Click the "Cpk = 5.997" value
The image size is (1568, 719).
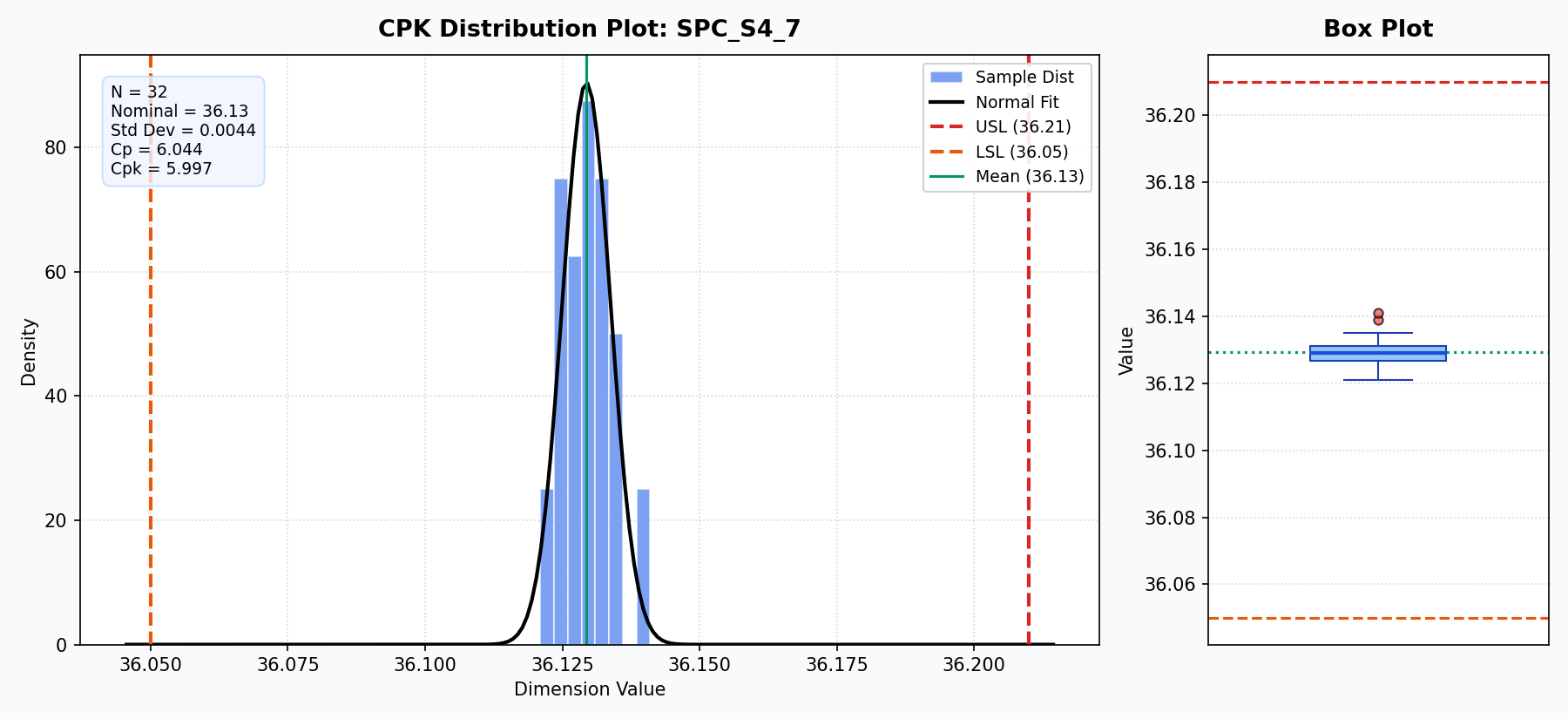tap(161, 169)
